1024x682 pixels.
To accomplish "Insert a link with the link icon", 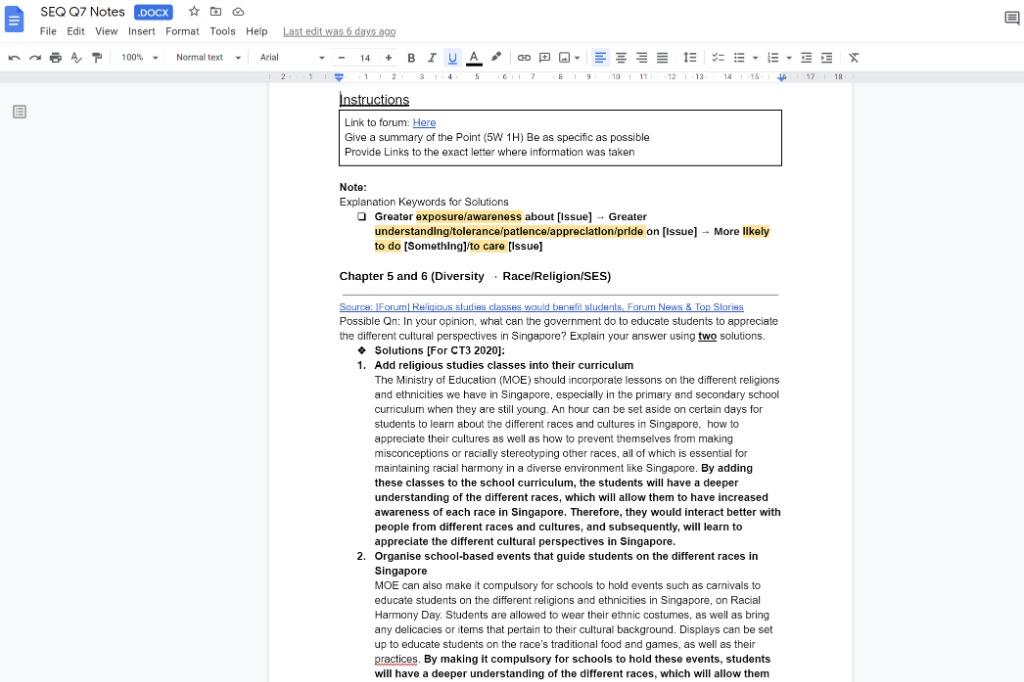I will pos(523,57).
